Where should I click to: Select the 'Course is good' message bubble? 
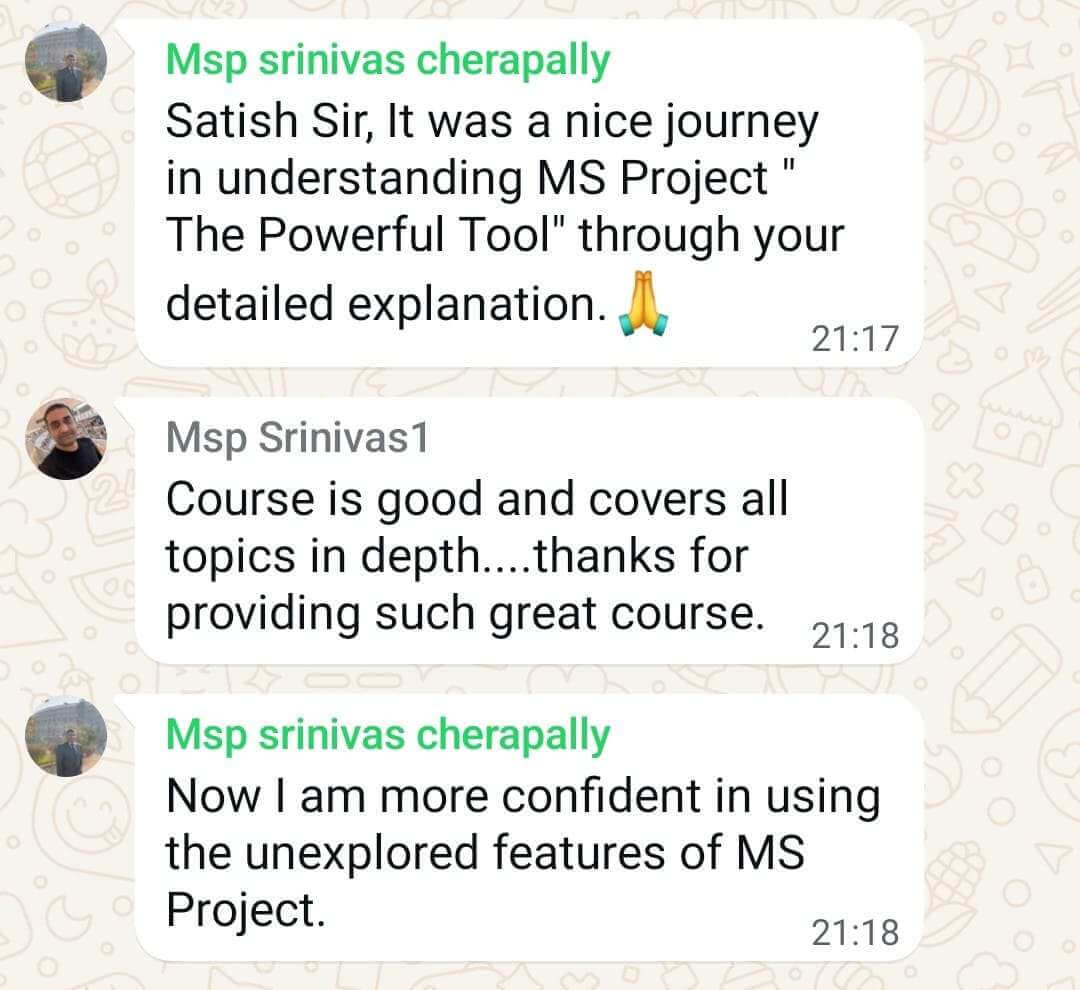[529, 530]
